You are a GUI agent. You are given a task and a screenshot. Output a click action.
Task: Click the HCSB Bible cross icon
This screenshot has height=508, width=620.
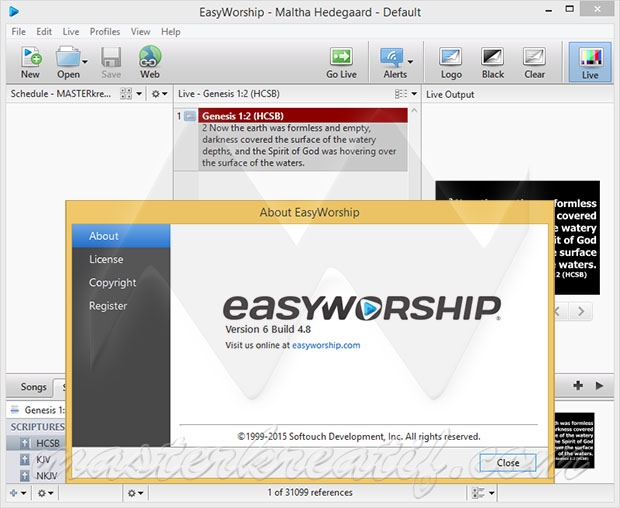(25, 444)
